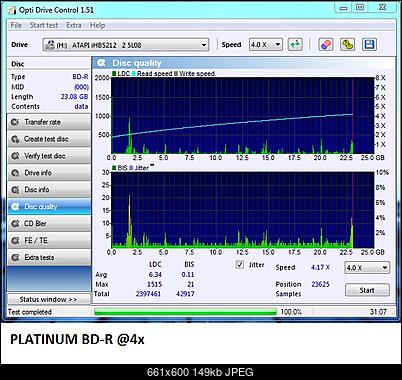Click the icon beside Extra tests

tap(15, 257)
